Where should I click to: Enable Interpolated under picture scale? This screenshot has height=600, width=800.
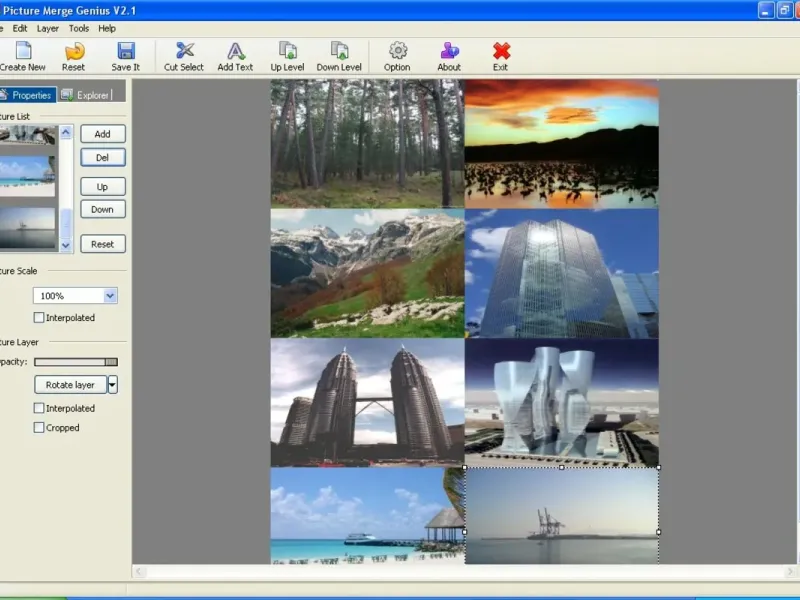pyautogui.click(x=39, y=318)
